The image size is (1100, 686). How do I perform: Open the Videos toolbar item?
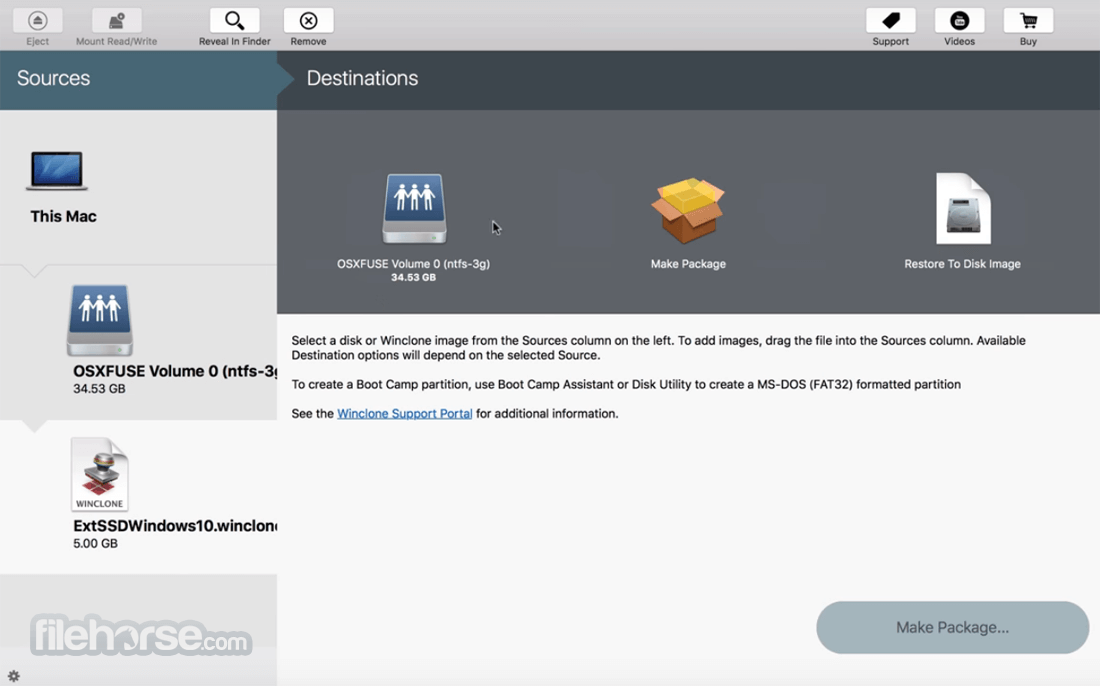959,20
